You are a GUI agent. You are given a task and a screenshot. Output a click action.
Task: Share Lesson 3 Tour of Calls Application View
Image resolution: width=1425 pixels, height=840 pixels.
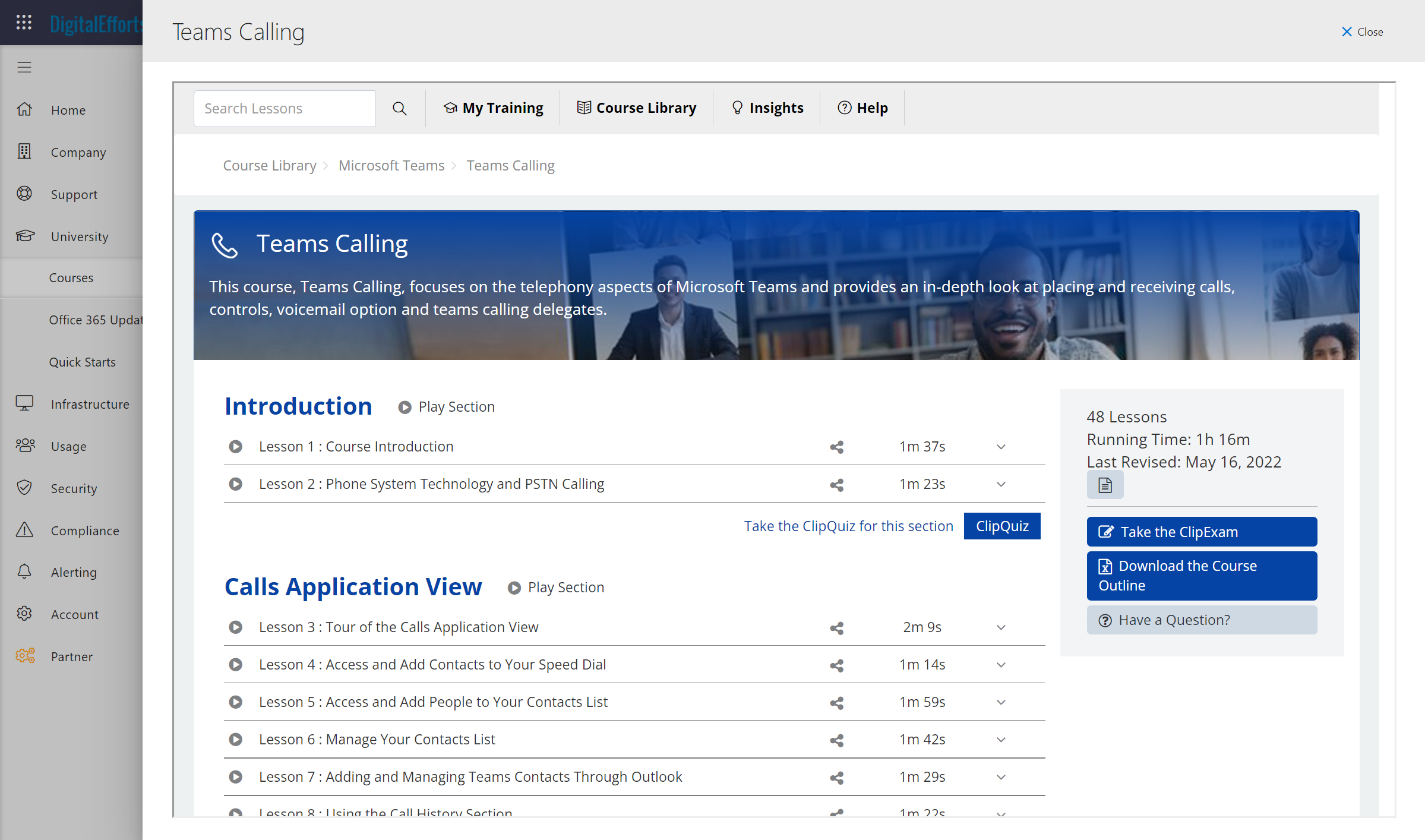837,628
